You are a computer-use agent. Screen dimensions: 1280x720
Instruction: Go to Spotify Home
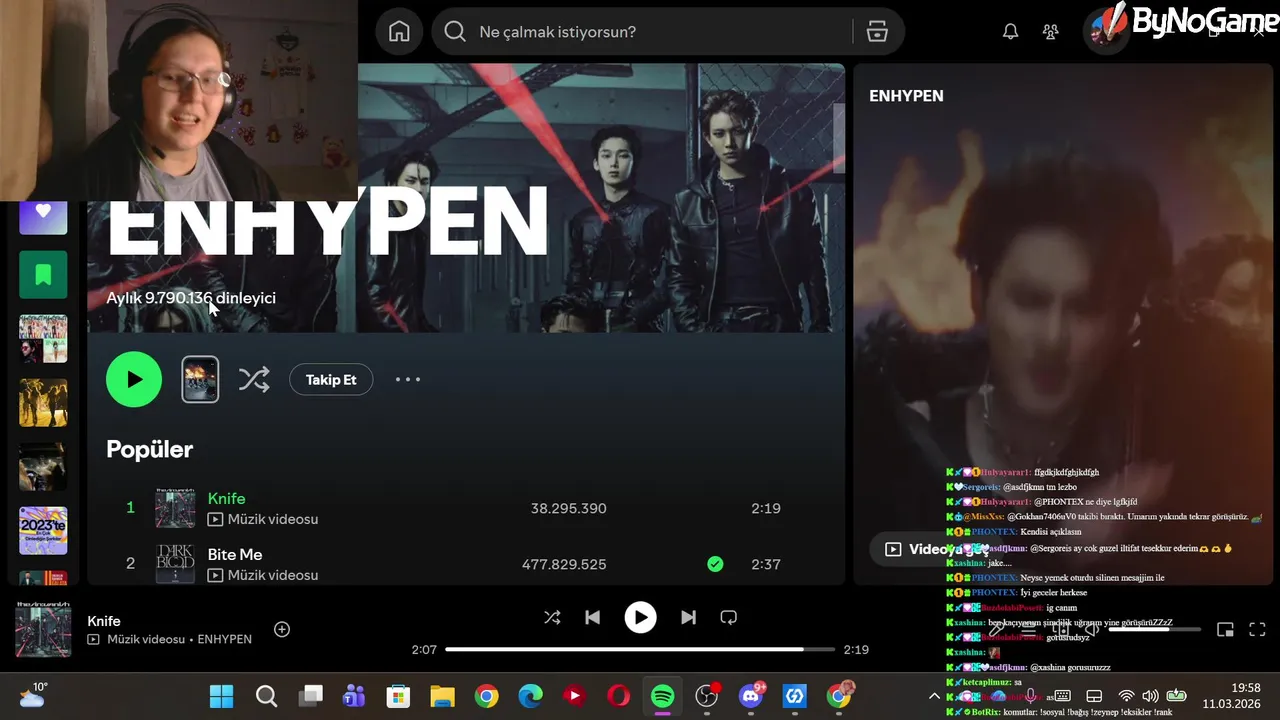[399, 31]
